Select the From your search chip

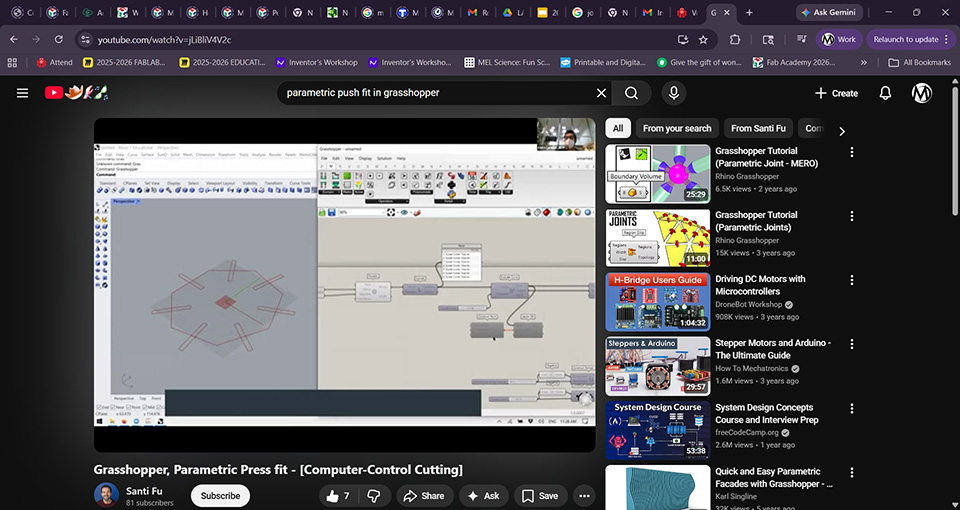677,129
